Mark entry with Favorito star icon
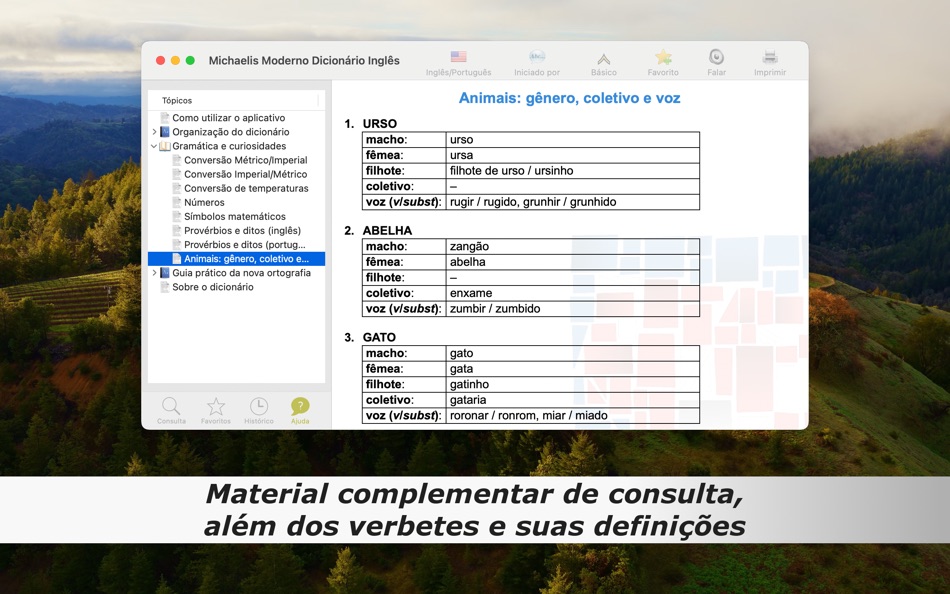The image size is (950, 594). point(663,57)
